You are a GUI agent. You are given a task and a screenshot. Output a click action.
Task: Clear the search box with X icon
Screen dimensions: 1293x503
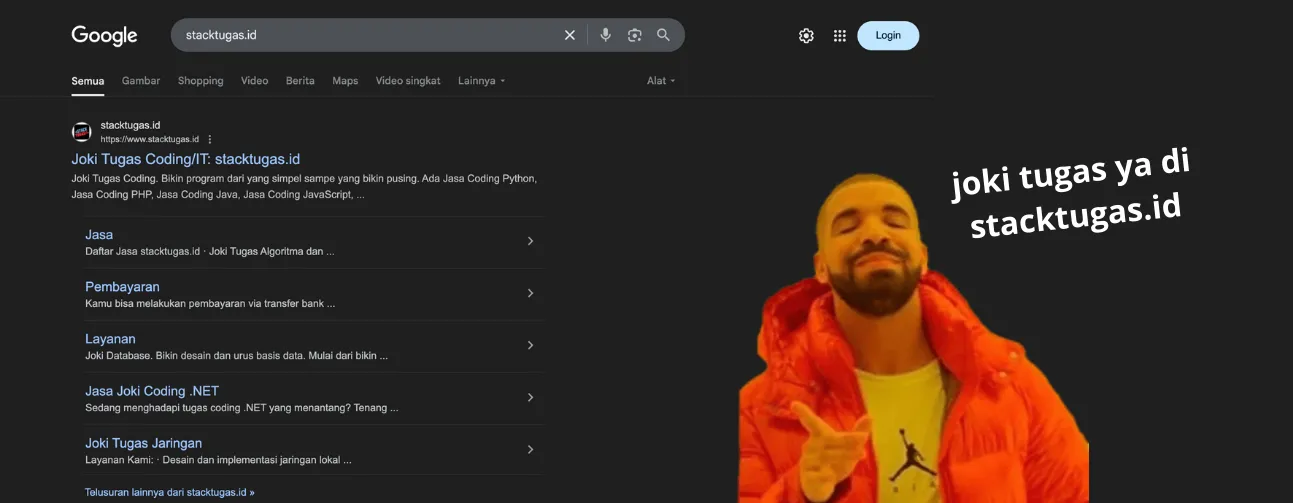tap(570, 35)
